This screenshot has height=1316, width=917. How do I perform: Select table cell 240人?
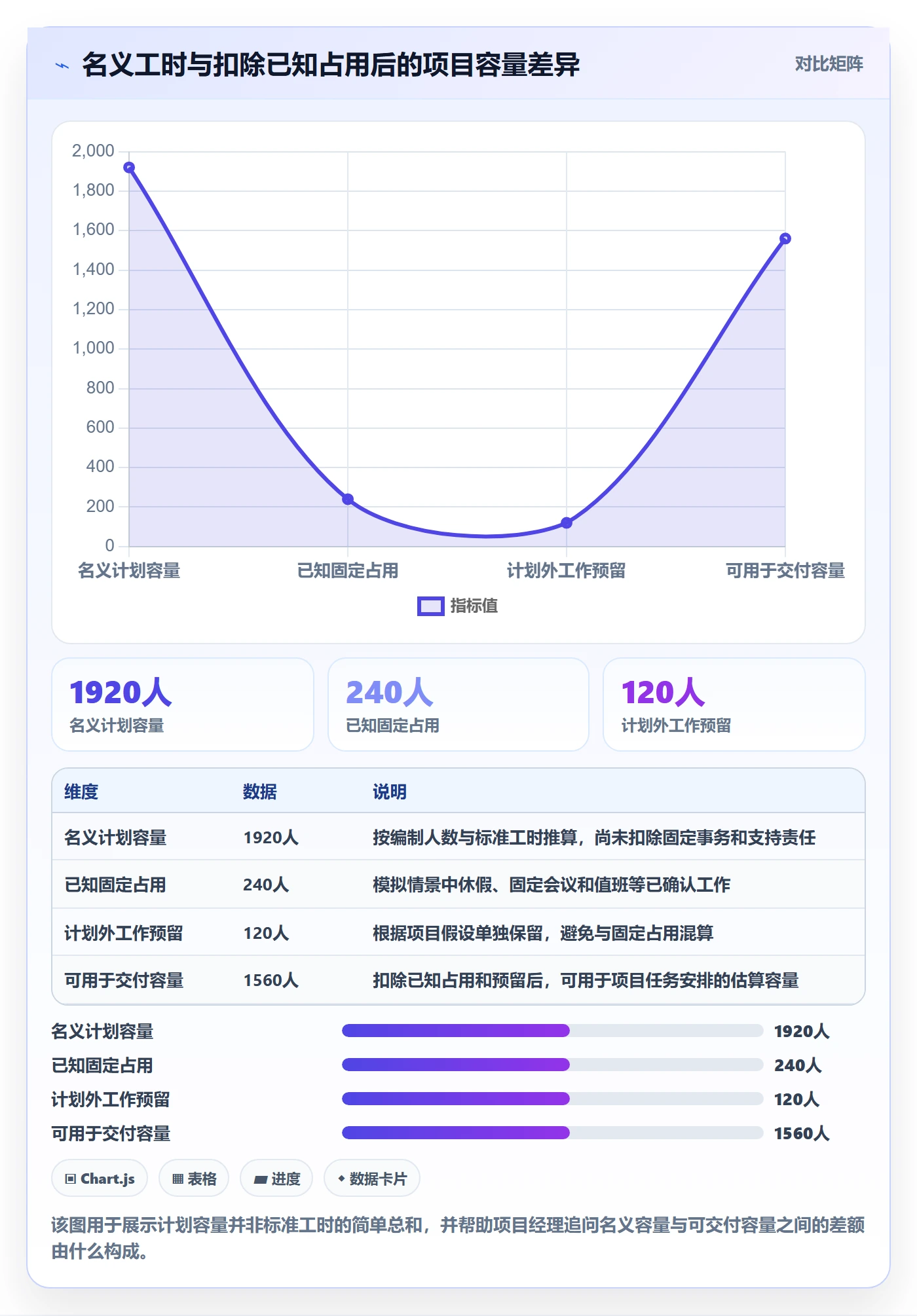click(266, 885)
